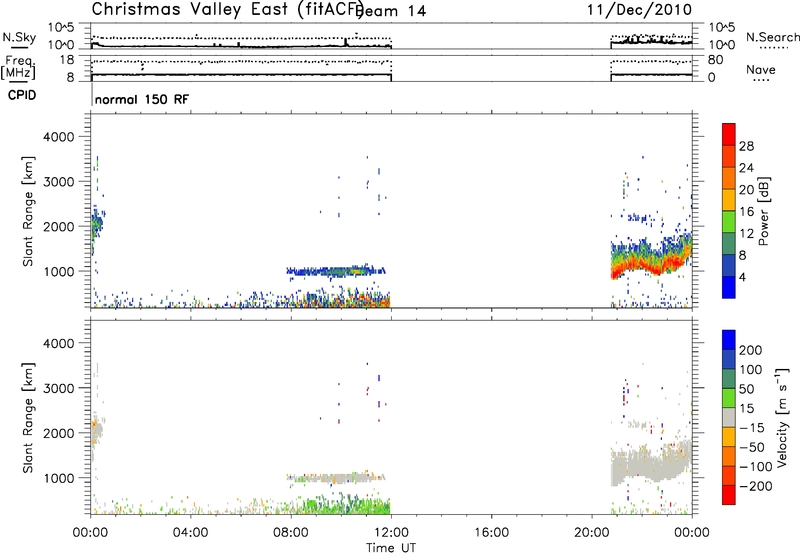Click the '28' label on power color bar
This screenshot has height=554, width=800.
point(746,146)
